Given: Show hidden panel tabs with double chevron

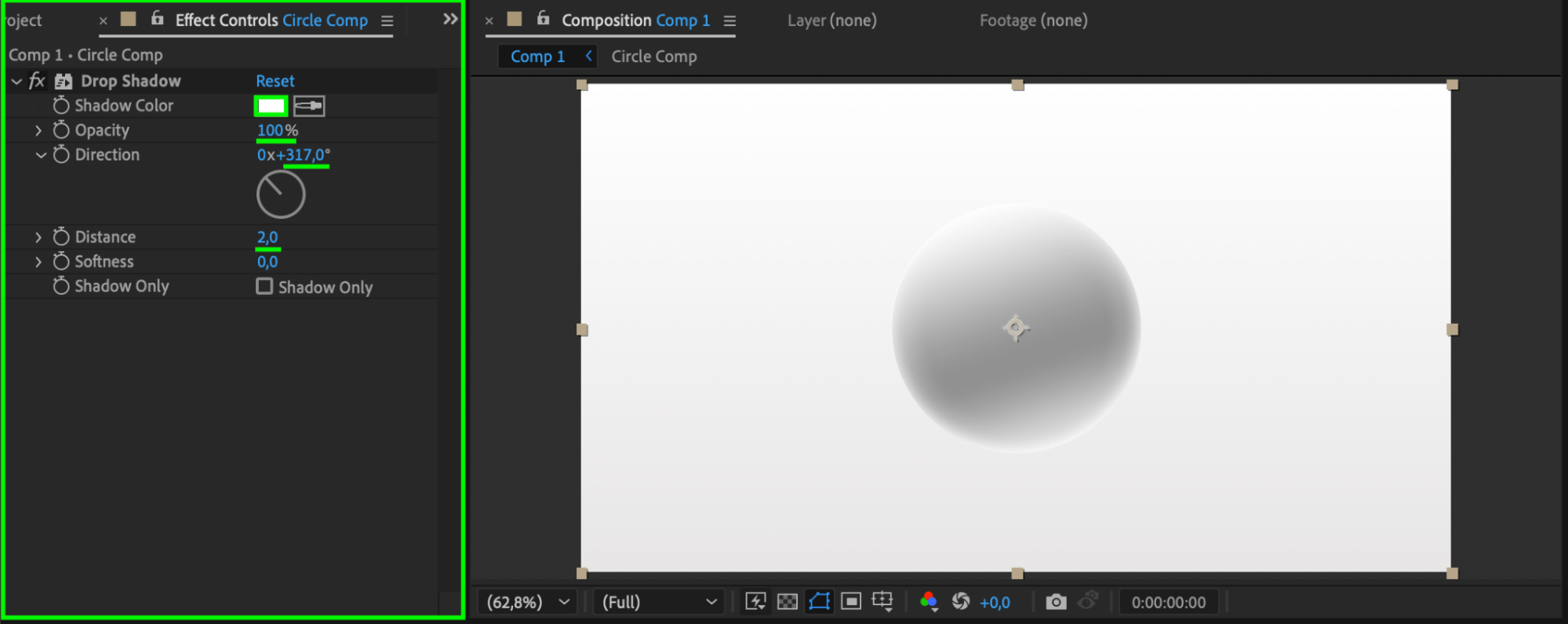Looking at the screenshot, I should 450,19.
